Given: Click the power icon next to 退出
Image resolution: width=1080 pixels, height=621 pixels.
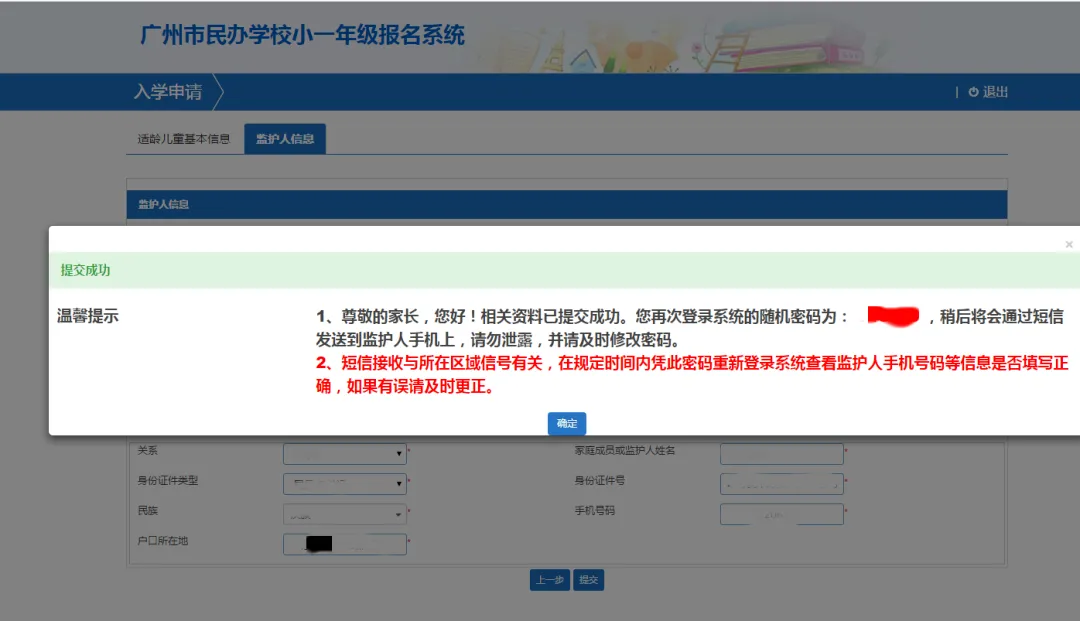Looking at the screenshot, I should [973, 91].
